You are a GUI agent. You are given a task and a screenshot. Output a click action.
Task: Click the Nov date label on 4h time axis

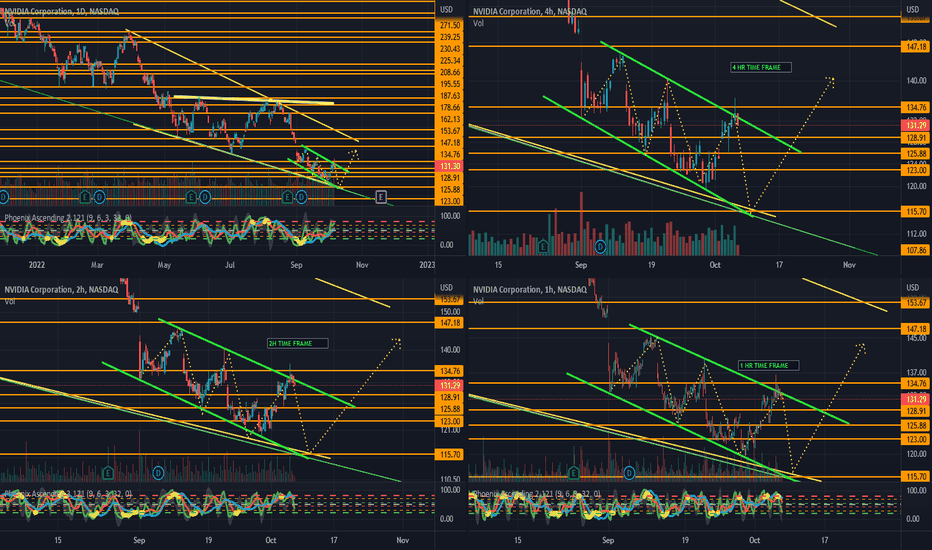pos(849,265)
